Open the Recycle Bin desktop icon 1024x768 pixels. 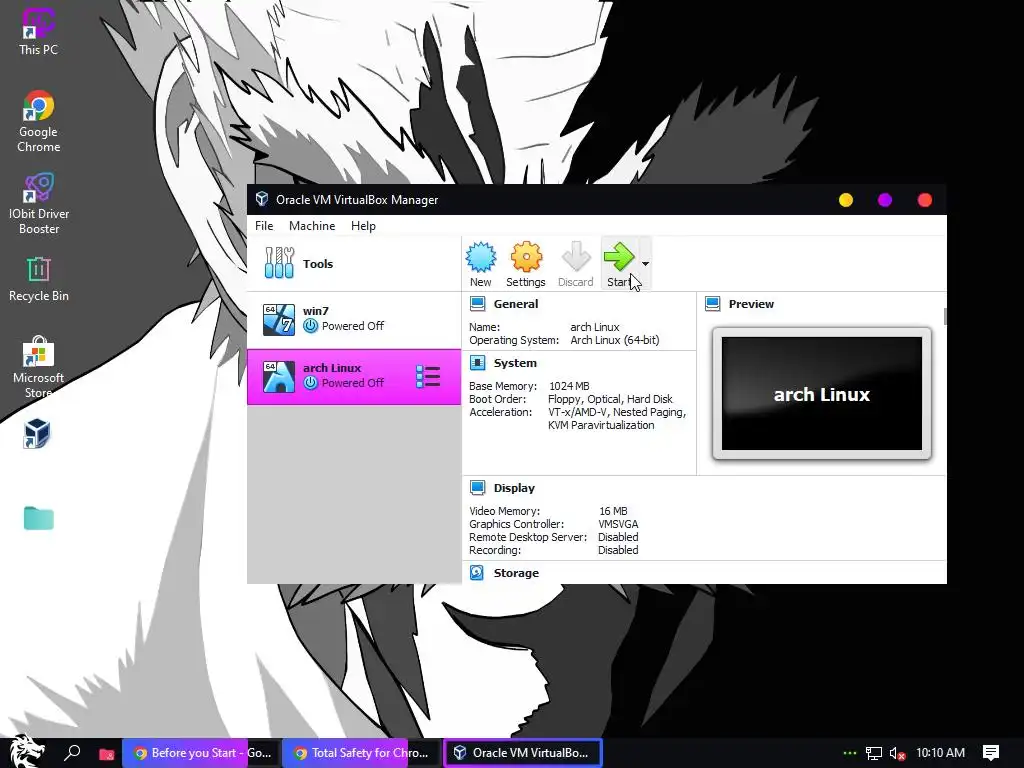pyautogui.click(x=39, y=279)
